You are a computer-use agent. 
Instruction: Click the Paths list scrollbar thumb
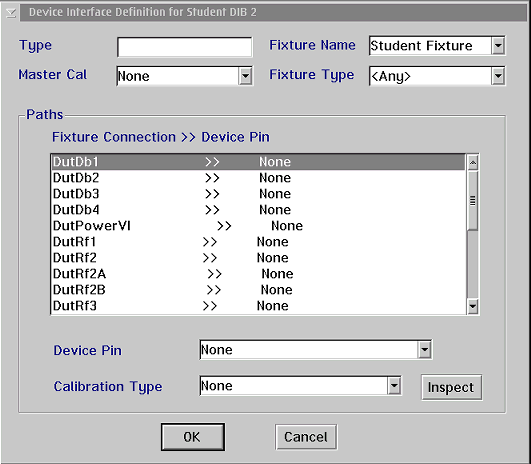[x=473, y=201]
